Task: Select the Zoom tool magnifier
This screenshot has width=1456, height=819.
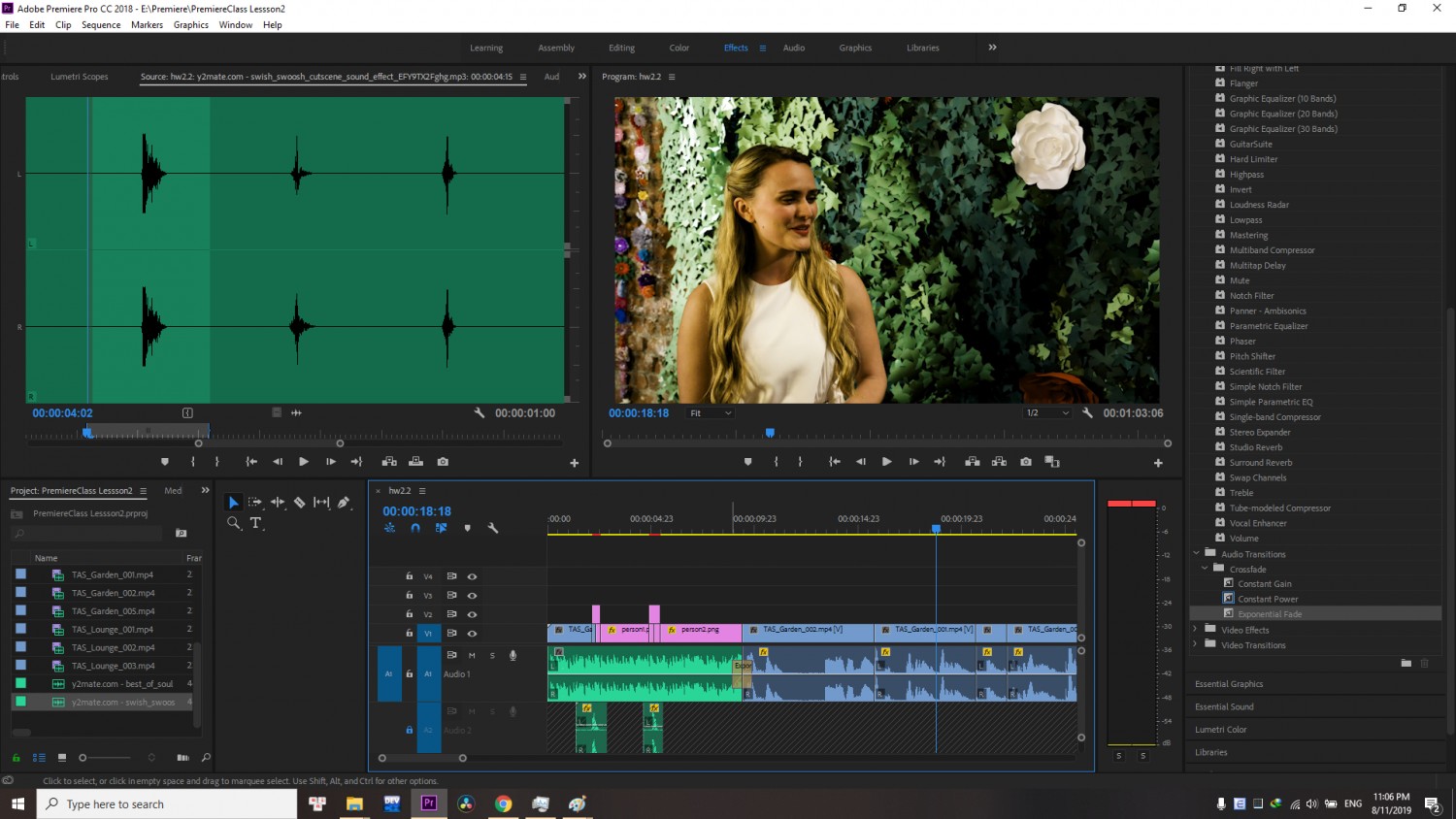Action: (234, 523)
